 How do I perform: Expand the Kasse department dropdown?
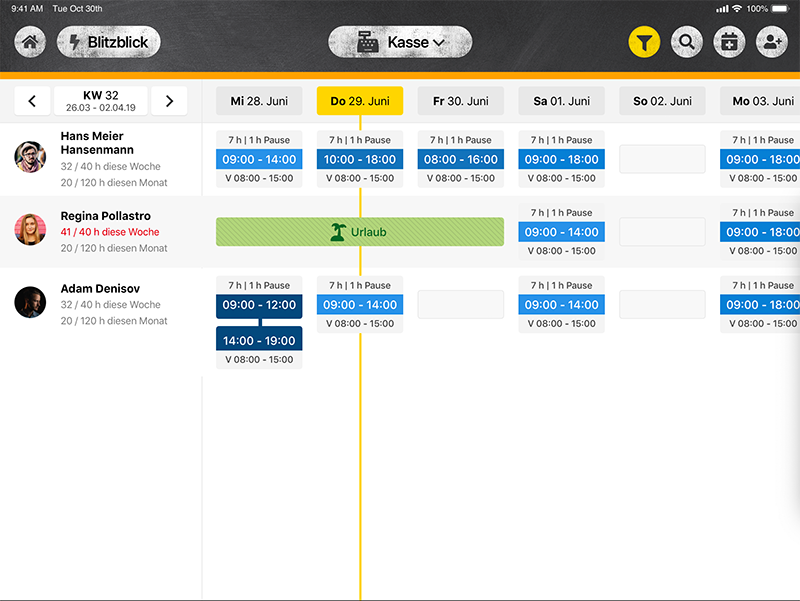(x=400, y=43)
